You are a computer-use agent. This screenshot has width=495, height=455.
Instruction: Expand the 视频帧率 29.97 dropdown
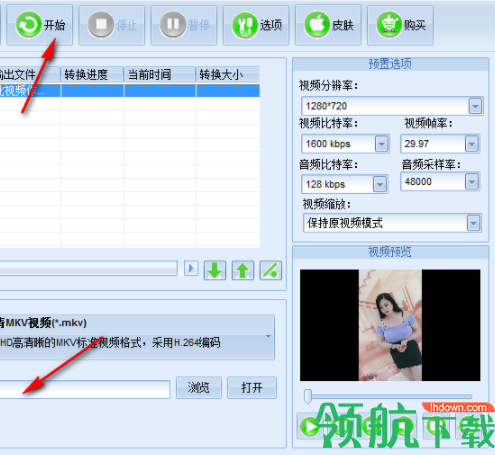(472, 144)
